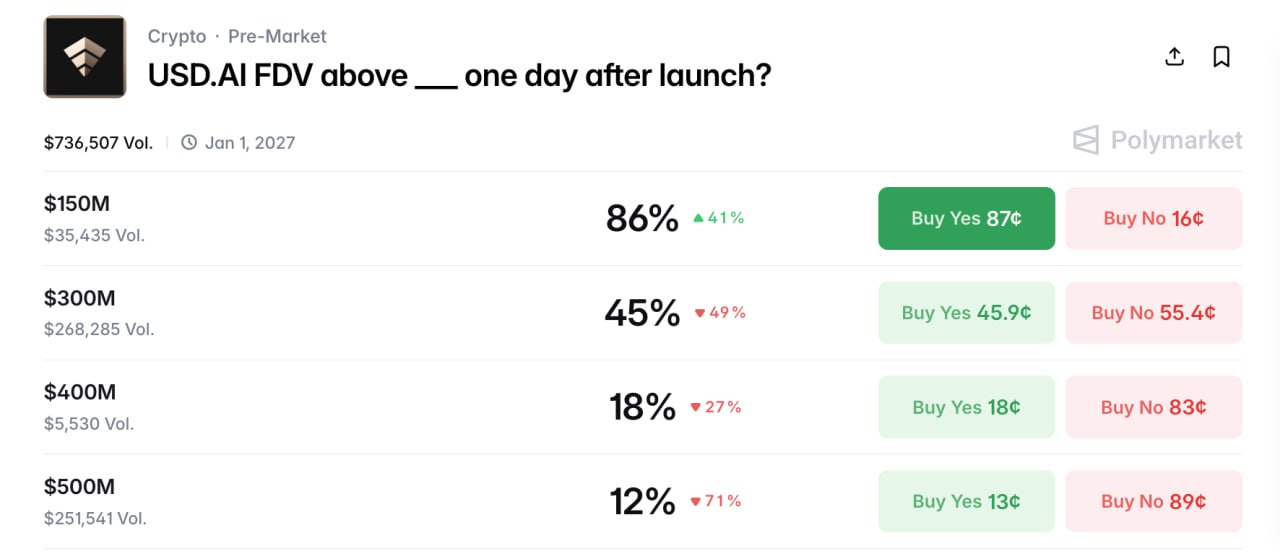Buy Yes at 13¢ for $500M
The image size is (1280, 559).
tap(966, 501)
